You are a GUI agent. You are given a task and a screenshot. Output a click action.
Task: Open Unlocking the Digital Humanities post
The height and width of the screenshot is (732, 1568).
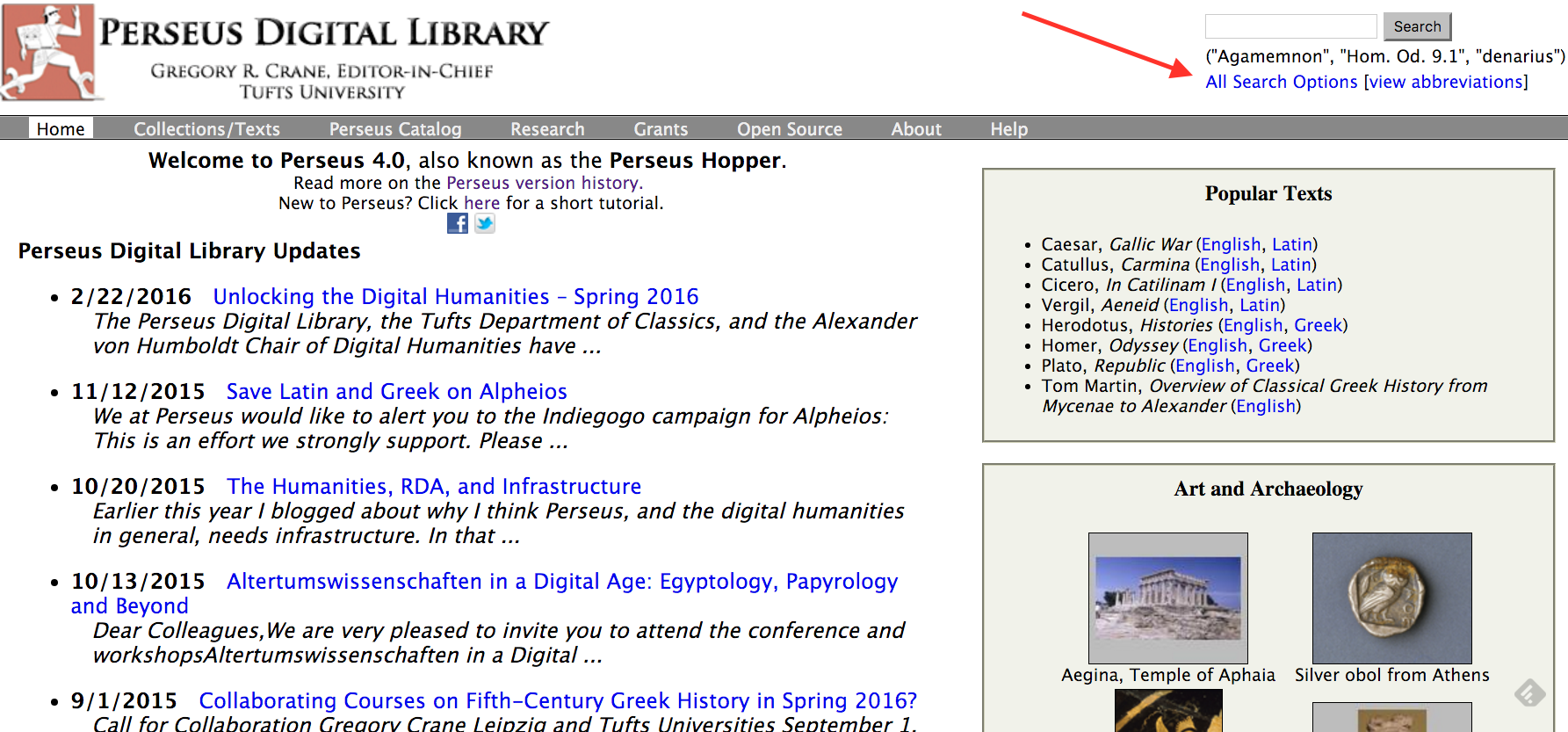(456, 297)
